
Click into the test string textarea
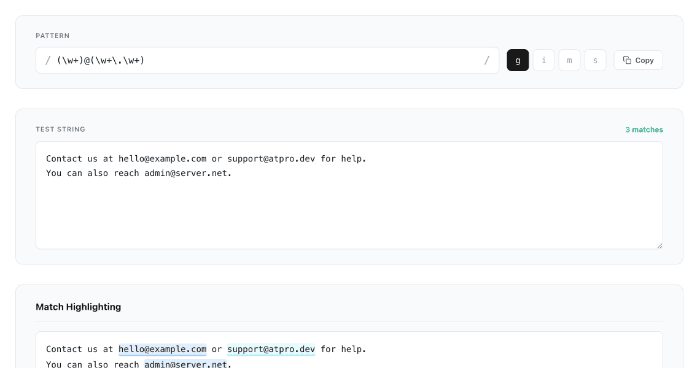(349, 195)
